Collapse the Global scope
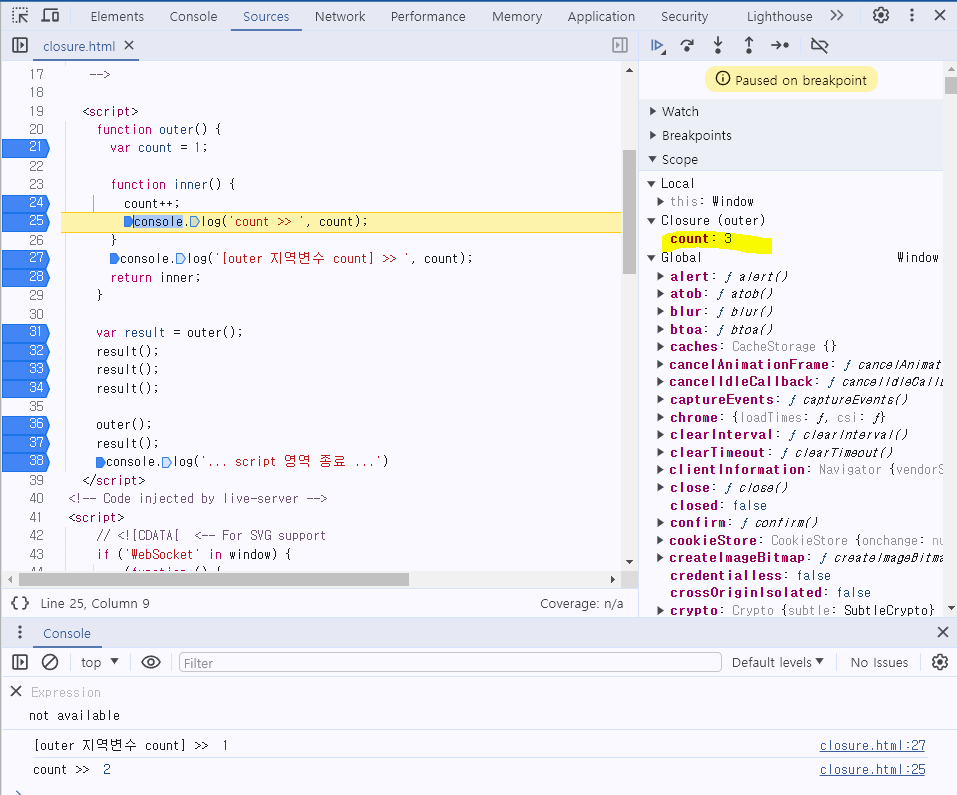957x795 pixels. click(652, 257)
